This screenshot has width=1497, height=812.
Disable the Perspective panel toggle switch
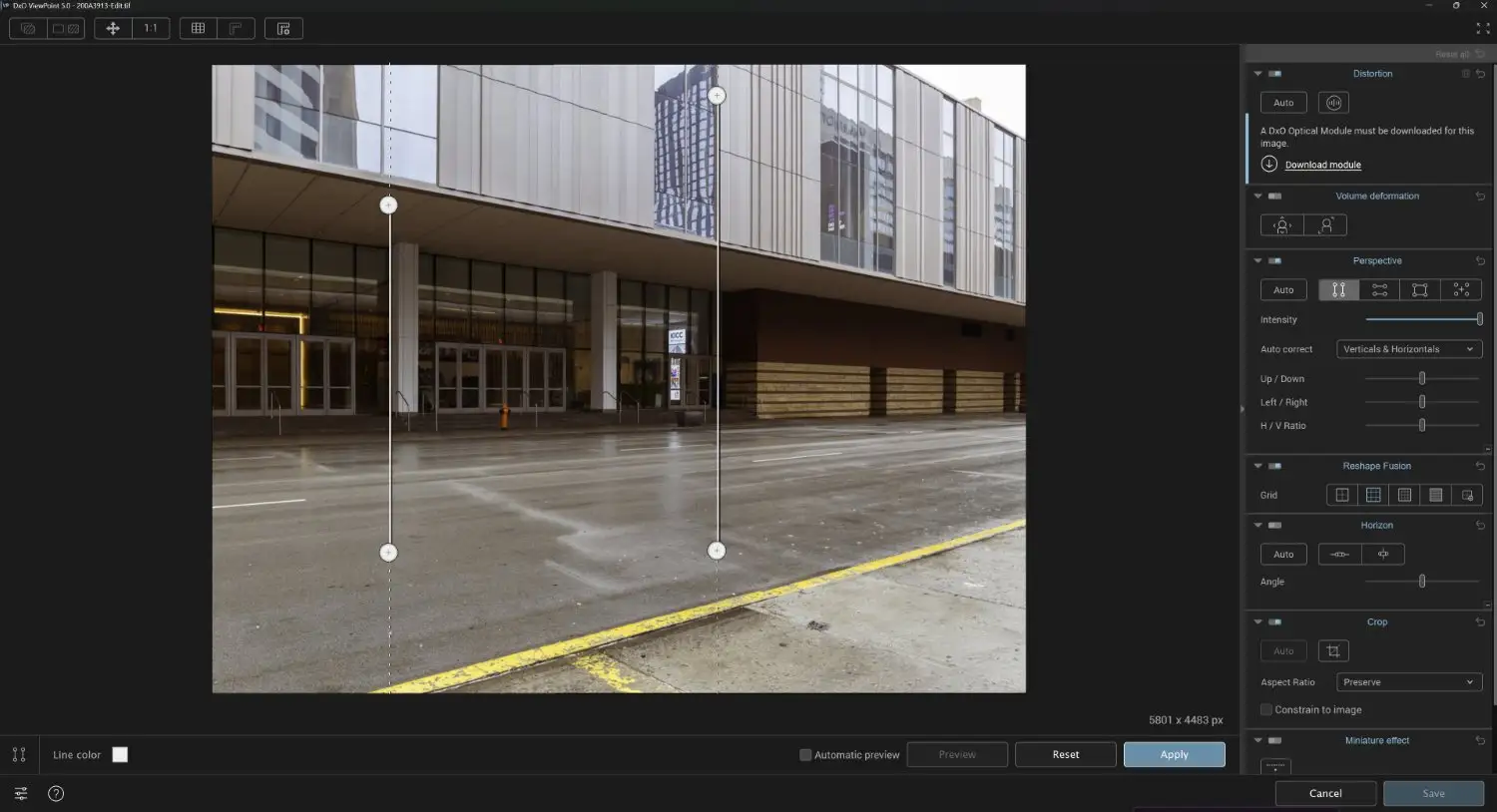(1273, 260)
